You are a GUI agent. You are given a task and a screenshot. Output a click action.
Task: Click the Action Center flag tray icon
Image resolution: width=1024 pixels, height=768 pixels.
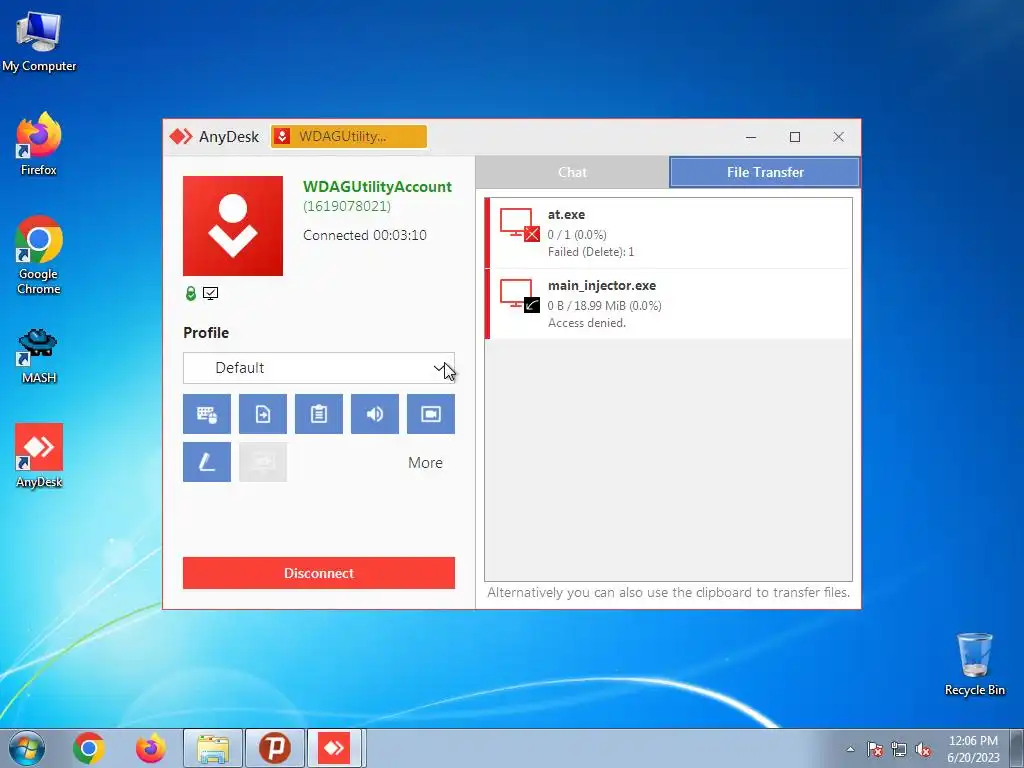pyautogui.click(x=875, y=749)
